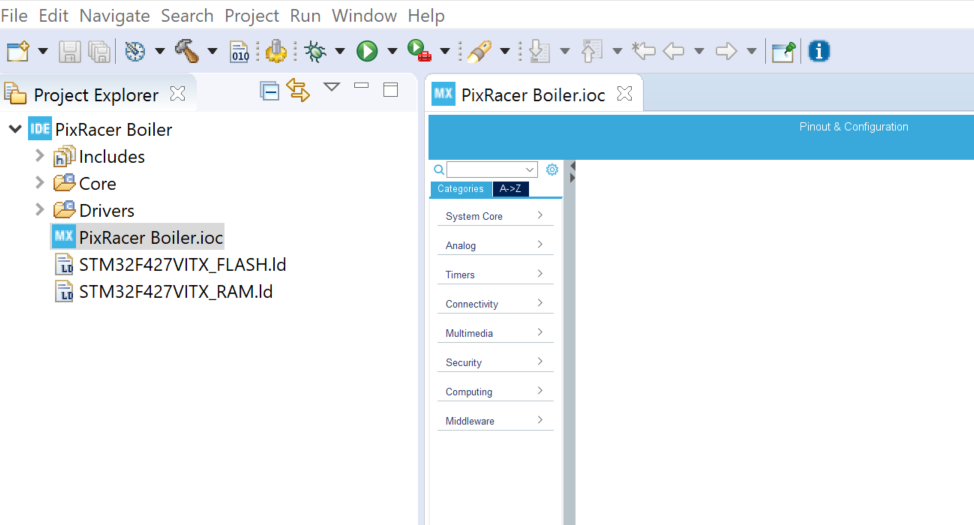
Task: Click the next annotation arrow icon
Action: point(539,52)
